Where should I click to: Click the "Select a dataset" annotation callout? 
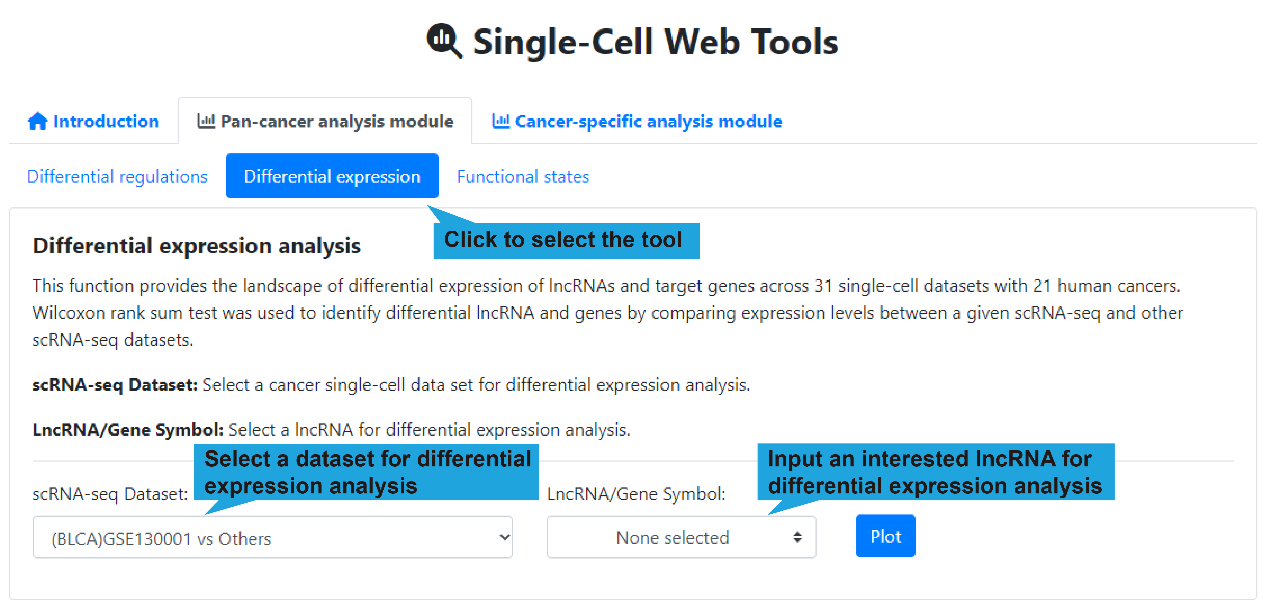tap(367, 472)
